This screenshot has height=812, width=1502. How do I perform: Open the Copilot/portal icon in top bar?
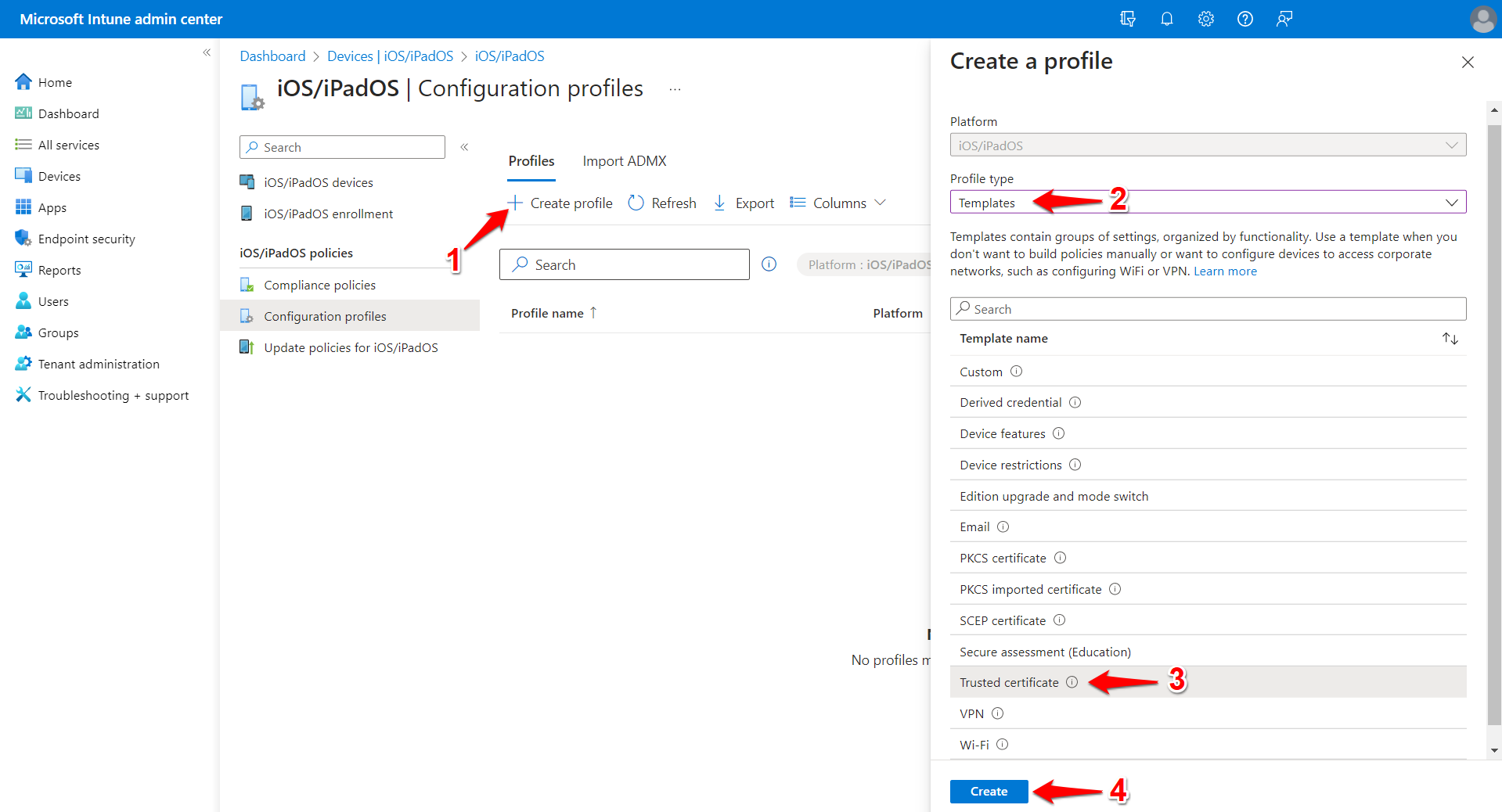click(x=1127, y=19)
